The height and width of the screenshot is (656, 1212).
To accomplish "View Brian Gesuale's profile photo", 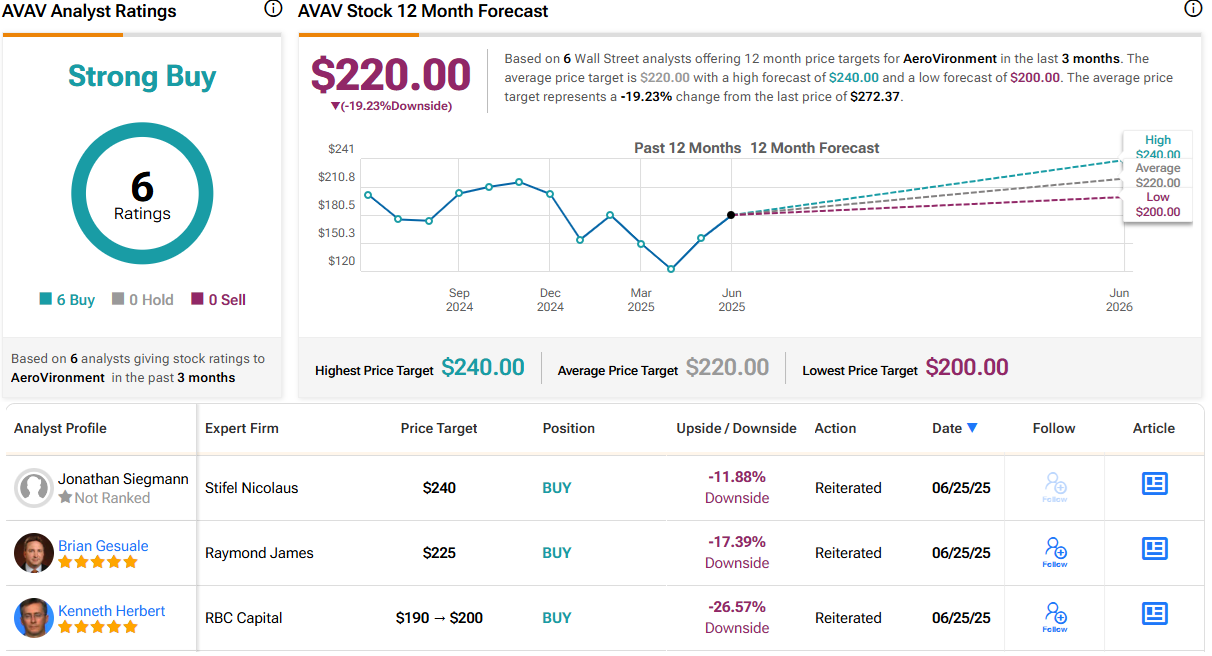I will [x=34, y=553].
